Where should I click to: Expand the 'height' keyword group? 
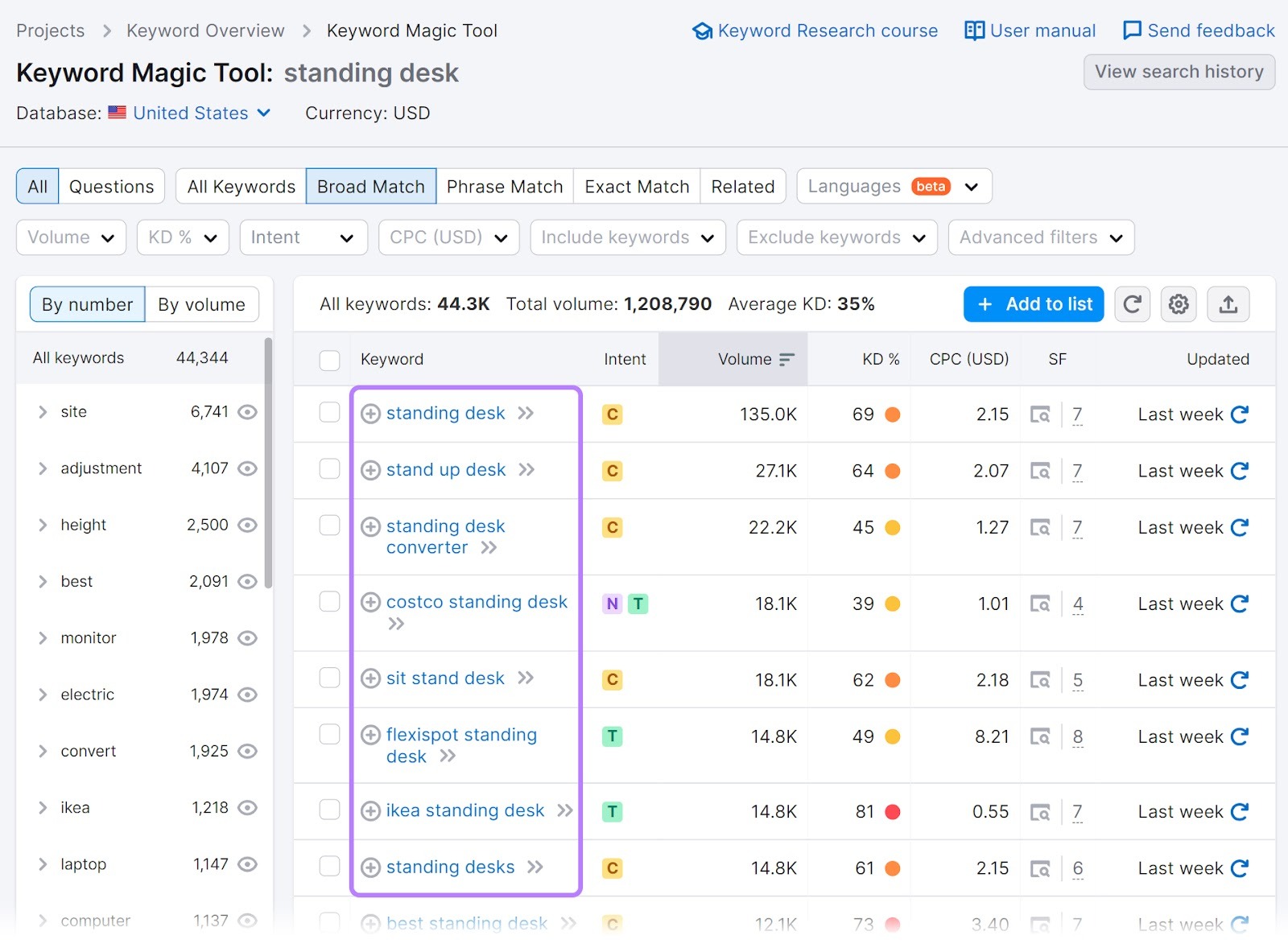pyautogui.click(x=43, y=525)
